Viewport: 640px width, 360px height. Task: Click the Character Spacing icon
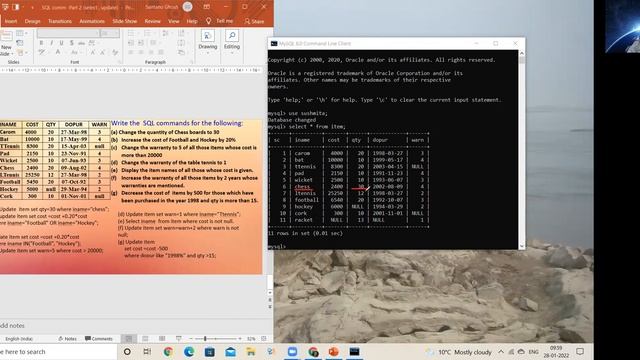pyautogui.click(x=92, y=43)
